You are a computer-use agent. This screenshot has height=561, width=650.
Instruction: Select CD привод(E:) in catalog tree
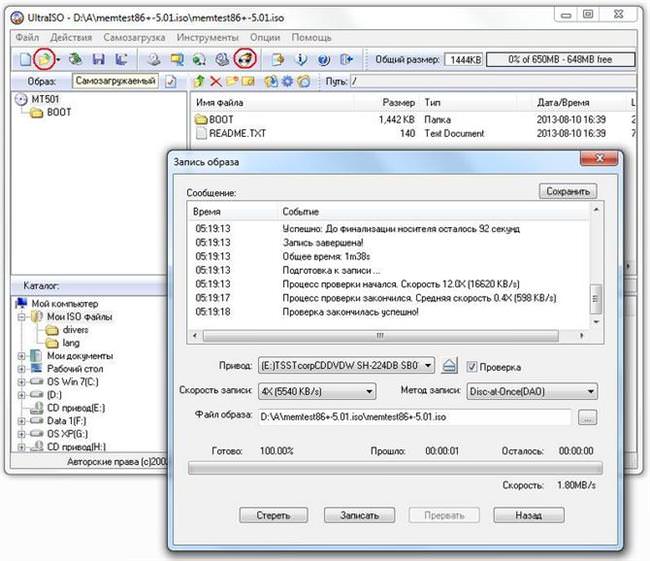click(x=76, y=408)
